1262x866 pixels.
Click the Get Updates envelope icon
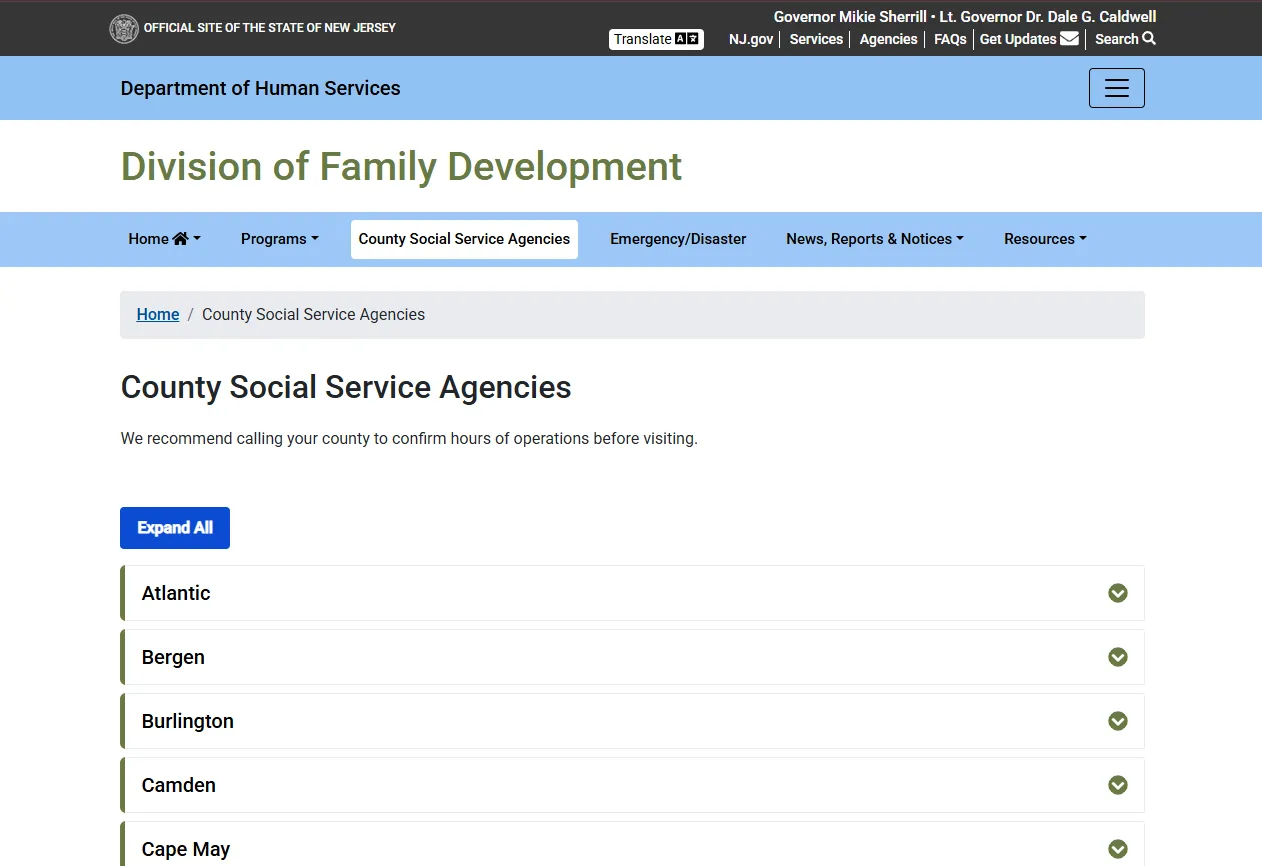pos(1069,39)
